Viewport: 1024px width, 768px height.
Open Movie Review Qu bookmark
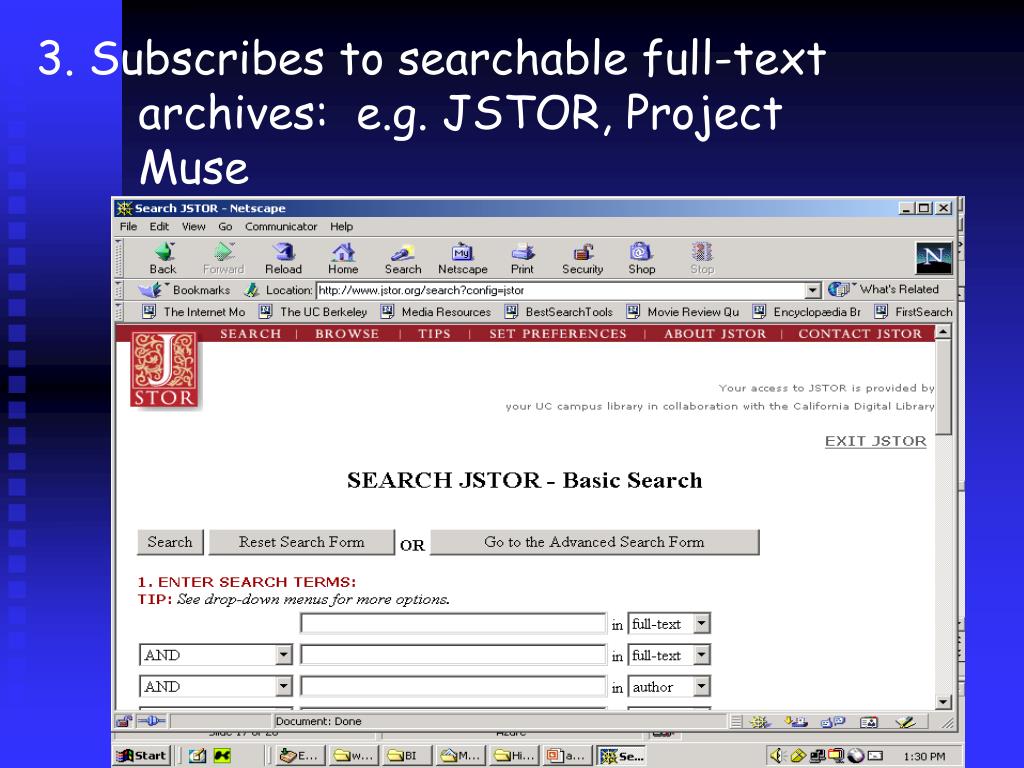683,312
